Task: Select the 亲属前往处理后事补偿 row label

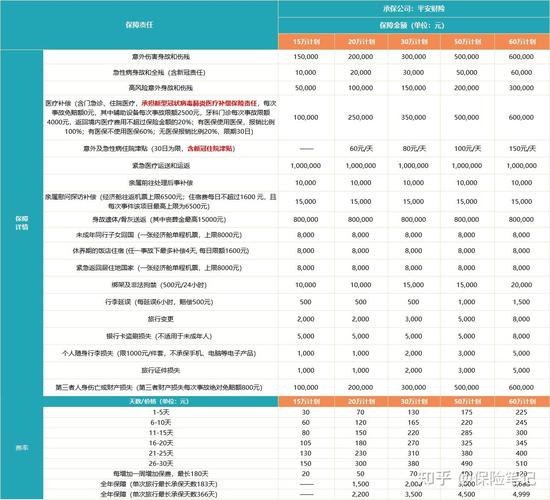Action: pos(161,183)
